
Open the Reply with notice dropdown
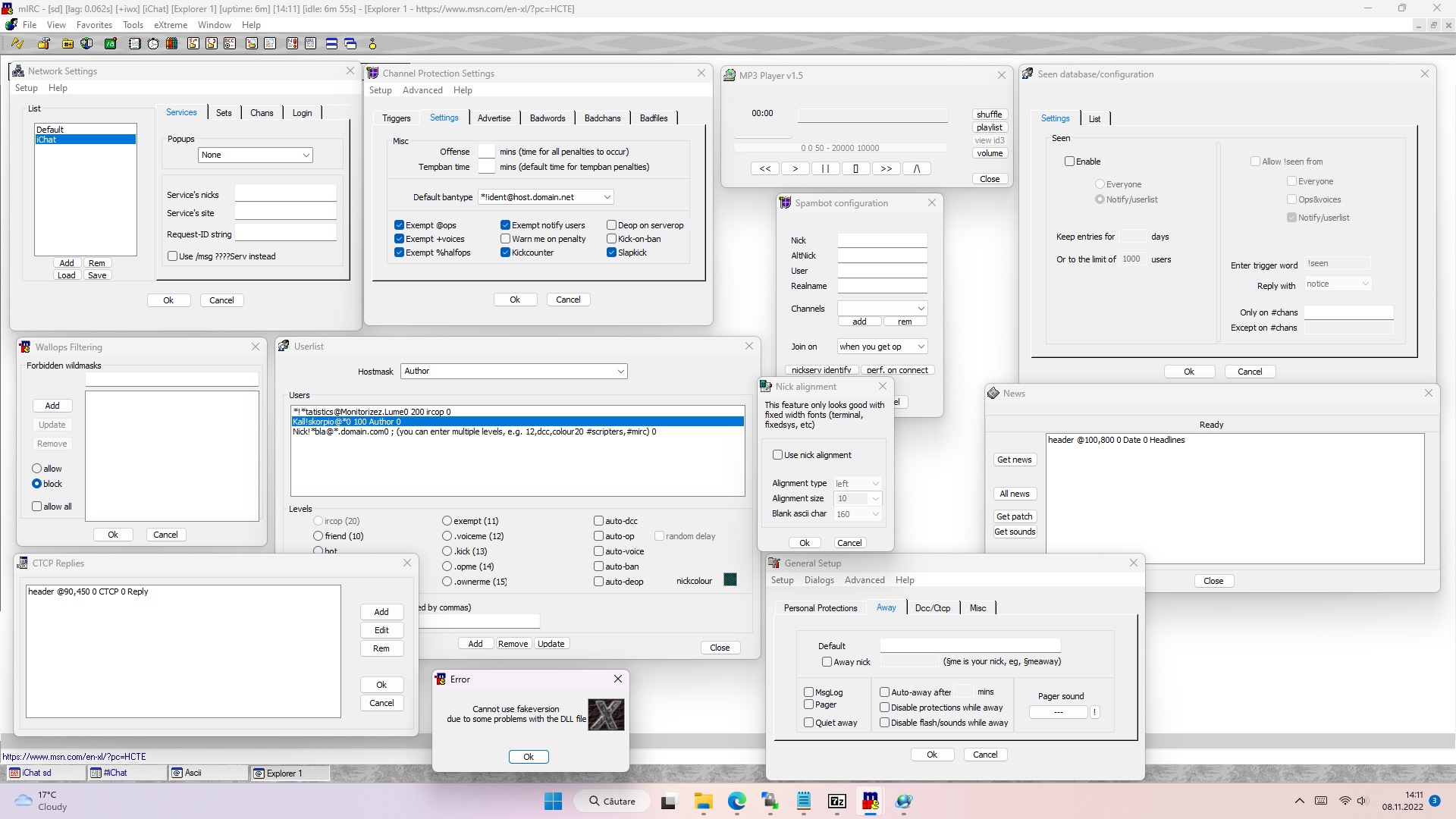click(1338, 284)
